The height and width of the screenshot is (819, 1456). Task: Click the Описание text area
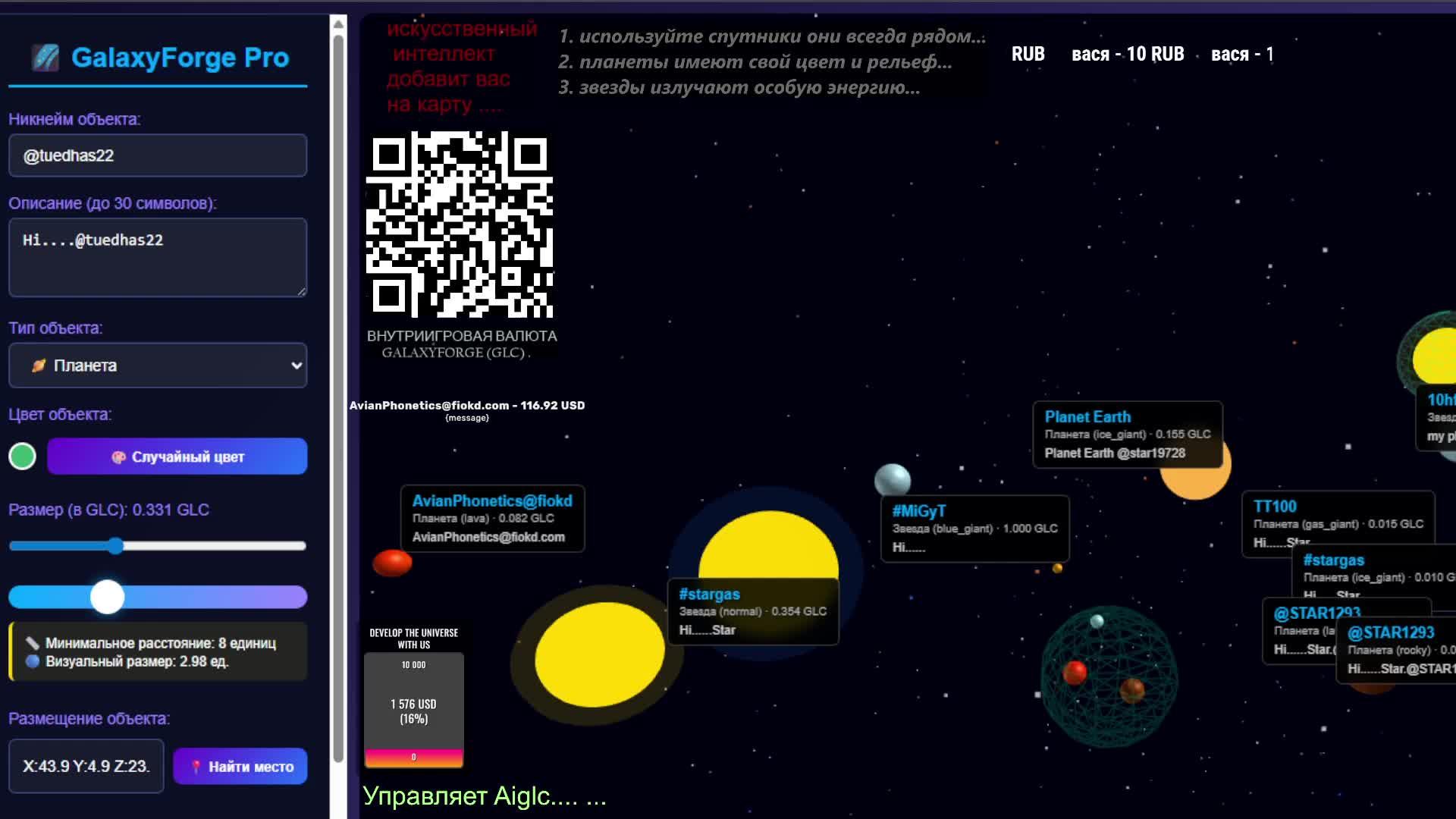pos(158,258)
